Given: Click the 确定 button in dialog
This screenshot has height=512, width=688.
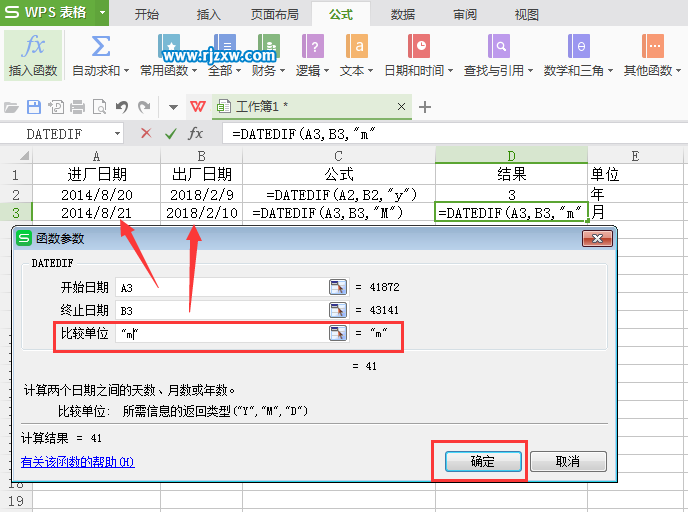Looking at the screenshot, I should point(483,461).
